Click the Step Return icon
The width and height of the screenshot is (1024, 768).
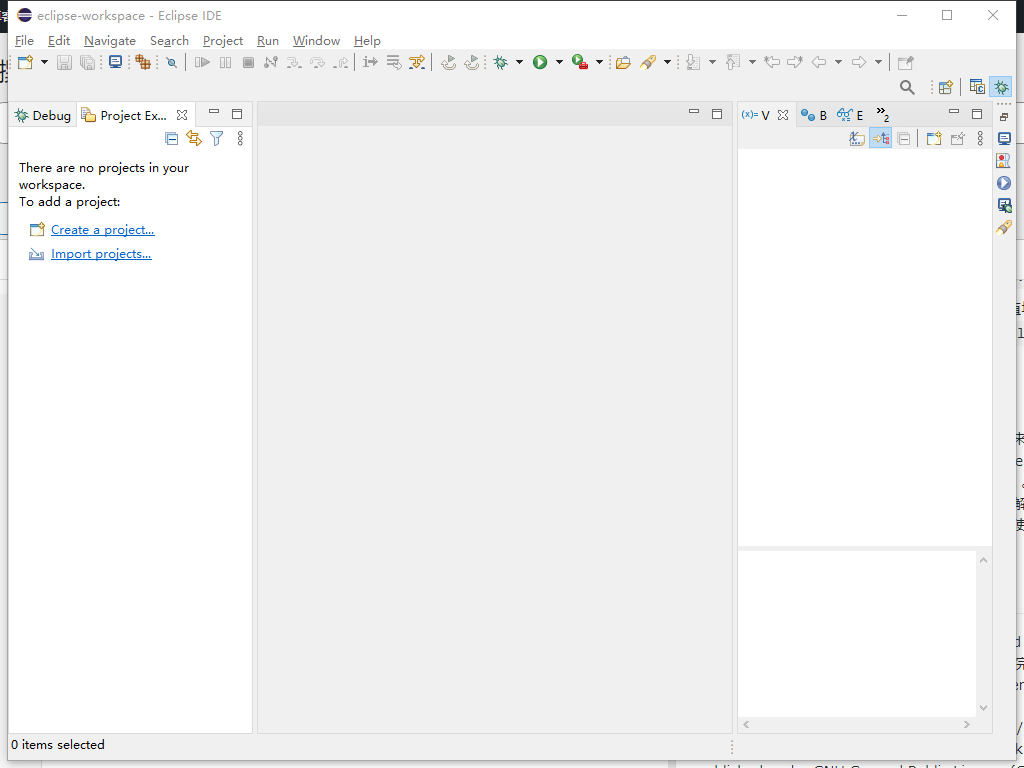340,62
